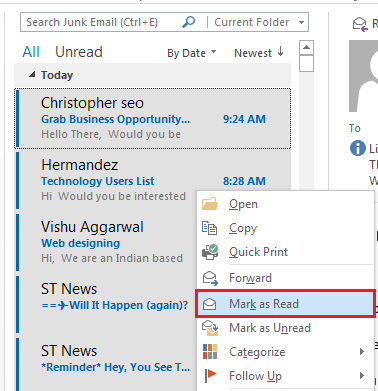
Task: Open the By Date sort dropdown
Action: point(192,53)
